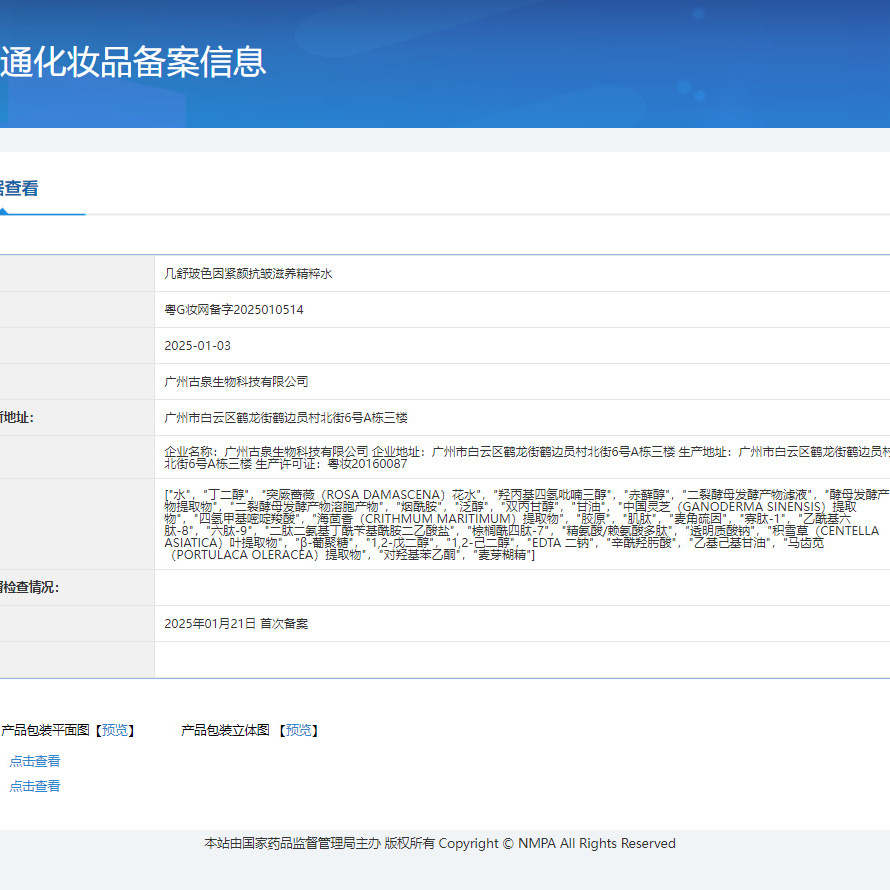Select the date 2025-01-03

coord(198,346)
